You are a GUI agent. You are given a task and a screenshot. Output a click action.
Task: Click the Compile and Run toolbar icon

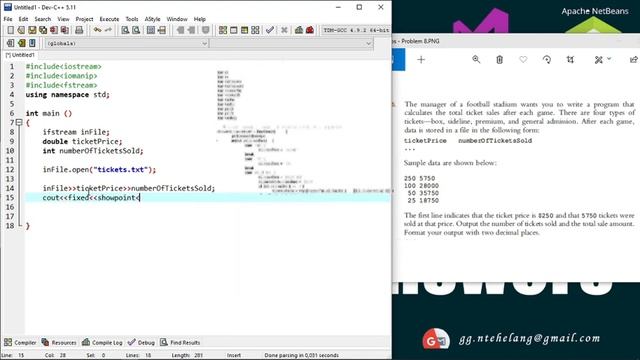pyautogui.click(x=244, y=30)
